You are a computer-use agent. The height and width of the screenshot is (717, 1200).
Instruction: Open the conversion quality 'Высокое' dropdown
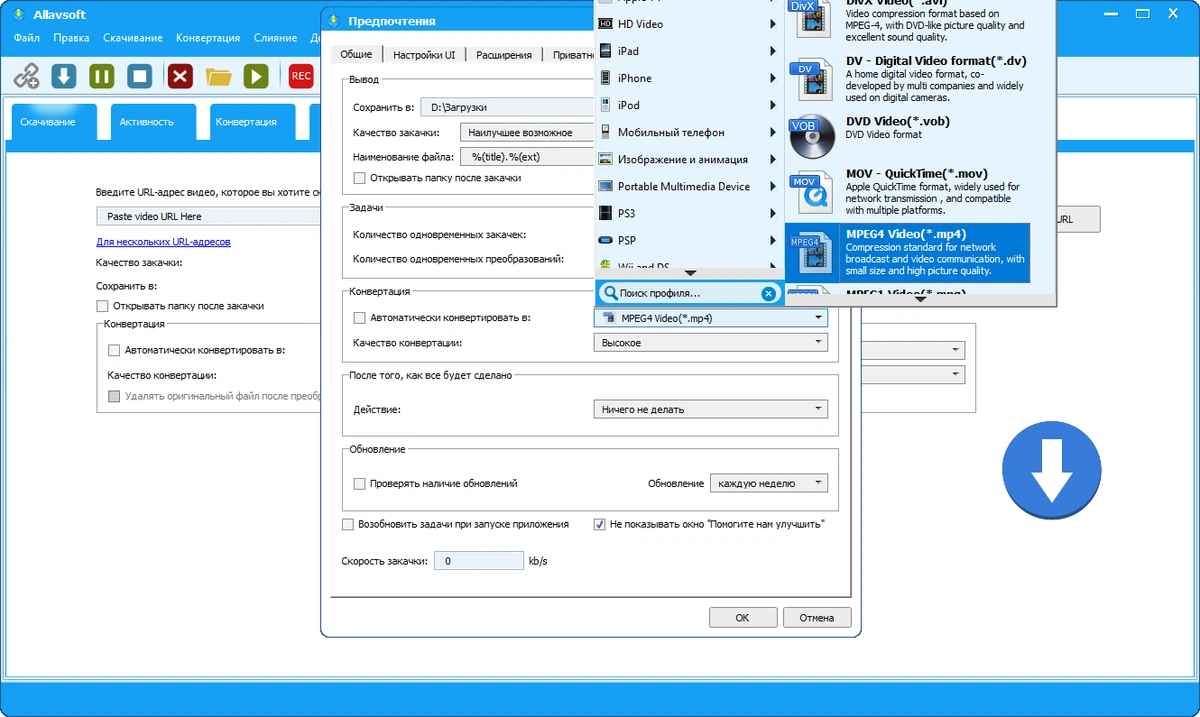(711, 343)
